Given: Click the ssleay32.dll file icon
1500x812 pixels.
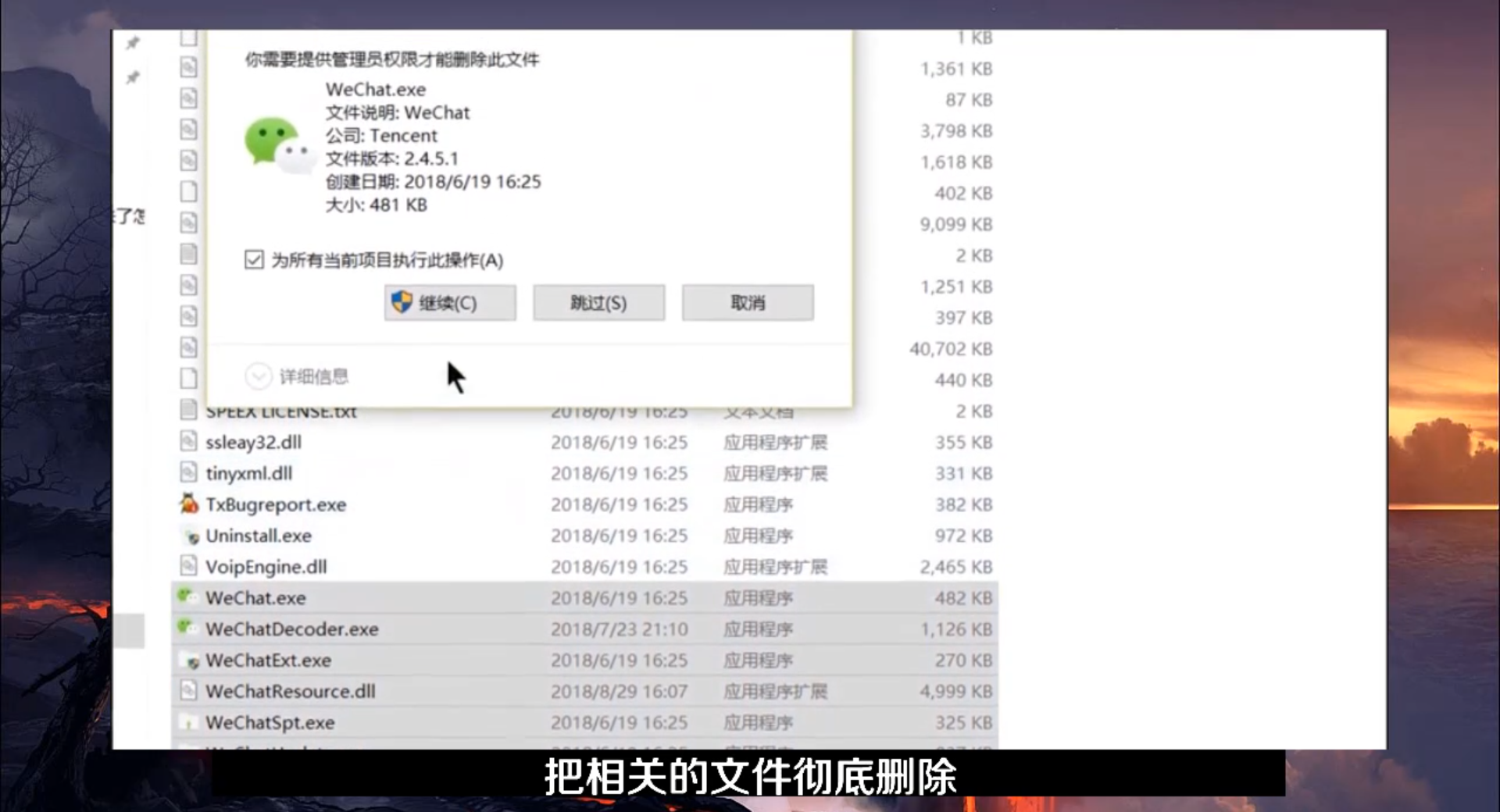Looking at the screenshot, I should point(187,442).
